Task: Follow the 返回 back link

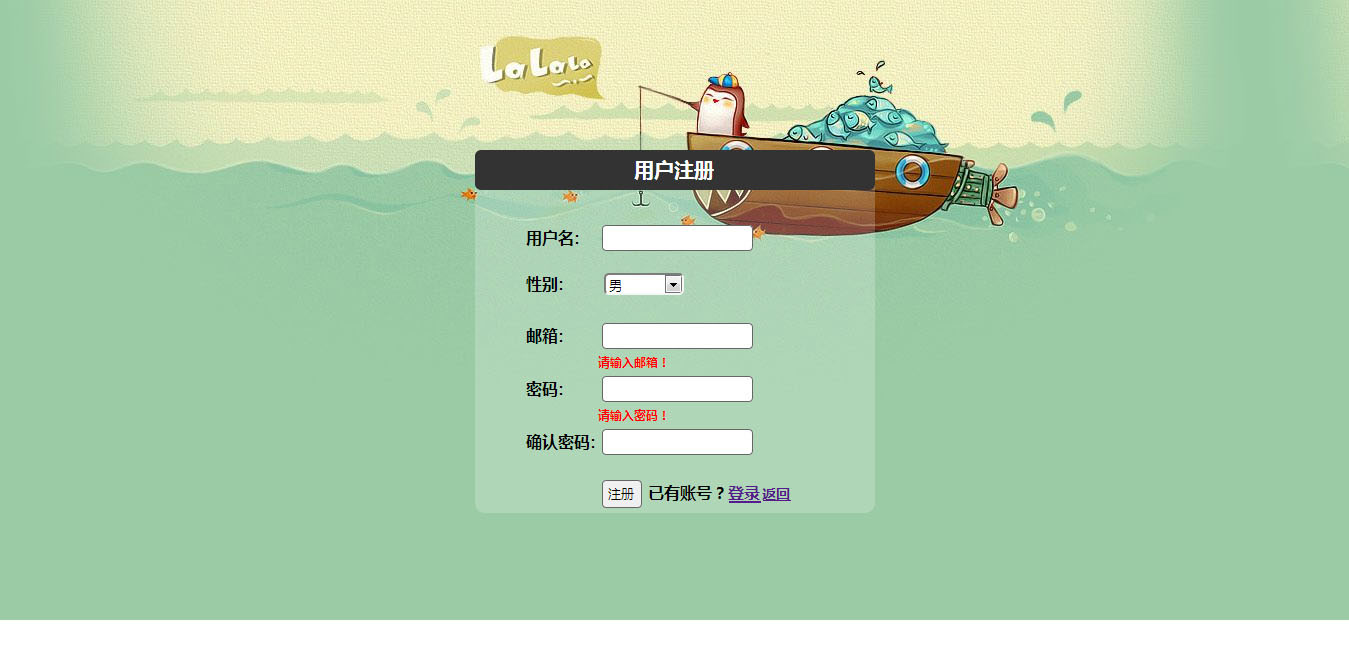Action: click(x=776, y=494)
